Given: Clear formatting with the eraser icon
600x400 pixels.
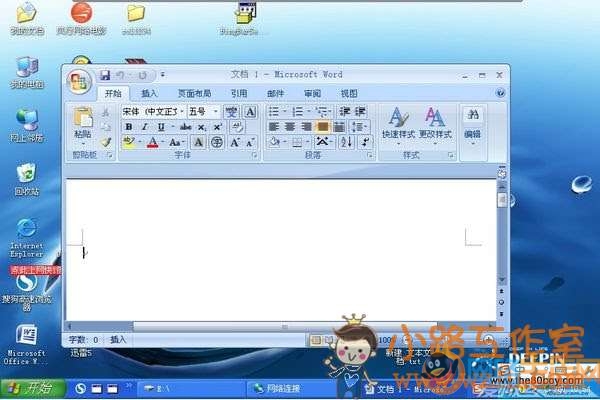Looking at the screenshot, I should pyautogui.click(x=237, y=127).
